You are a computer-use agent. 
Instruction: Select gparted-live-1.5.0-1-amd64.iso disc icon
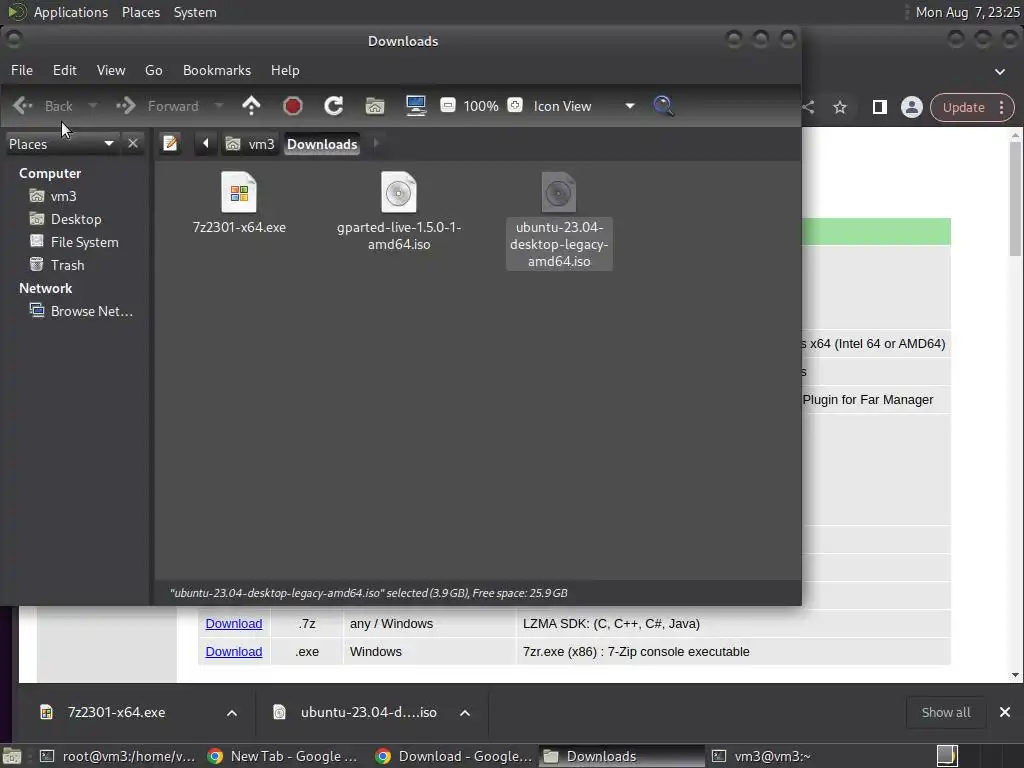pyautogui.click(x=398, y=192)
